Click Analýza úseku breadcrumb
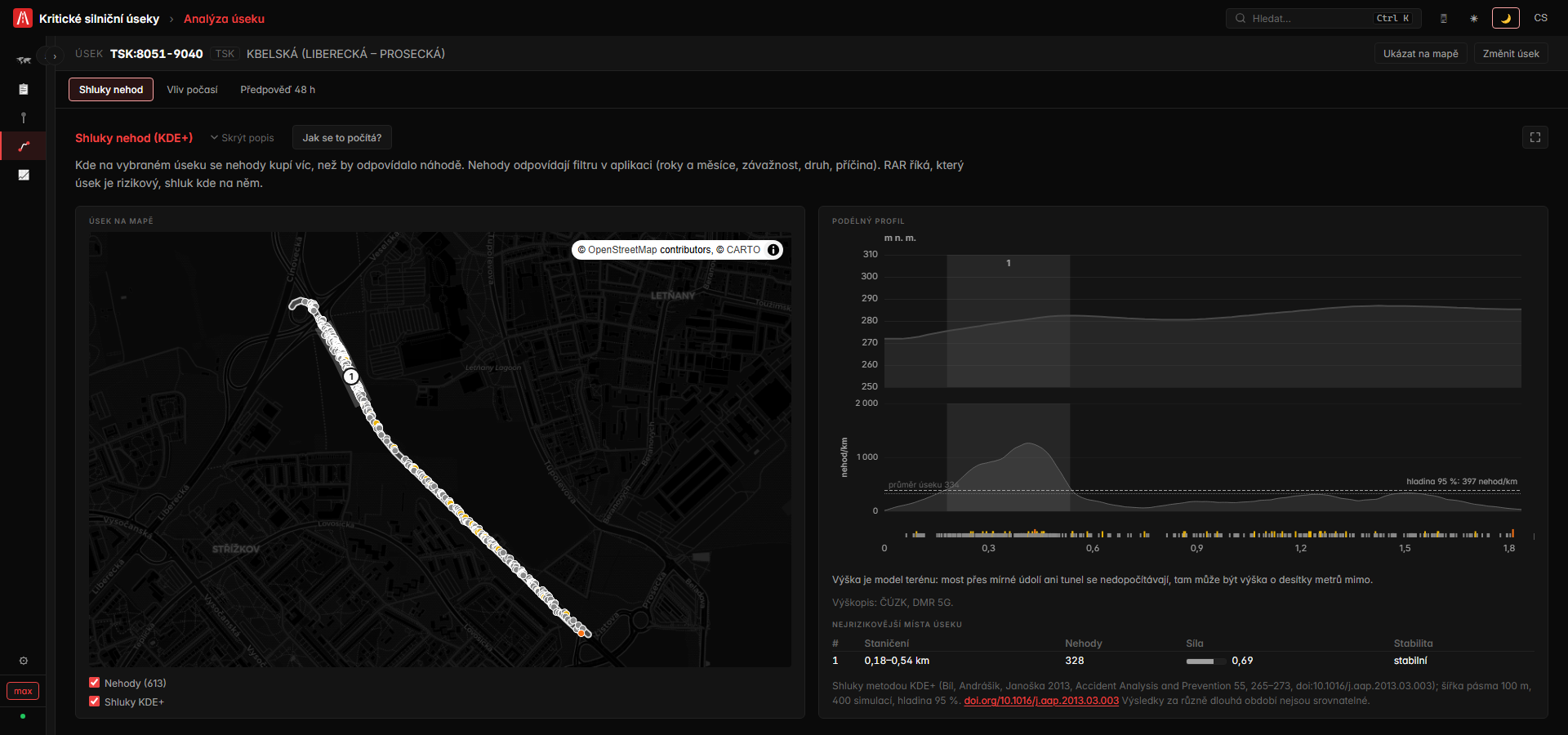Screen dimensions: 1568x735 [224, 19]
